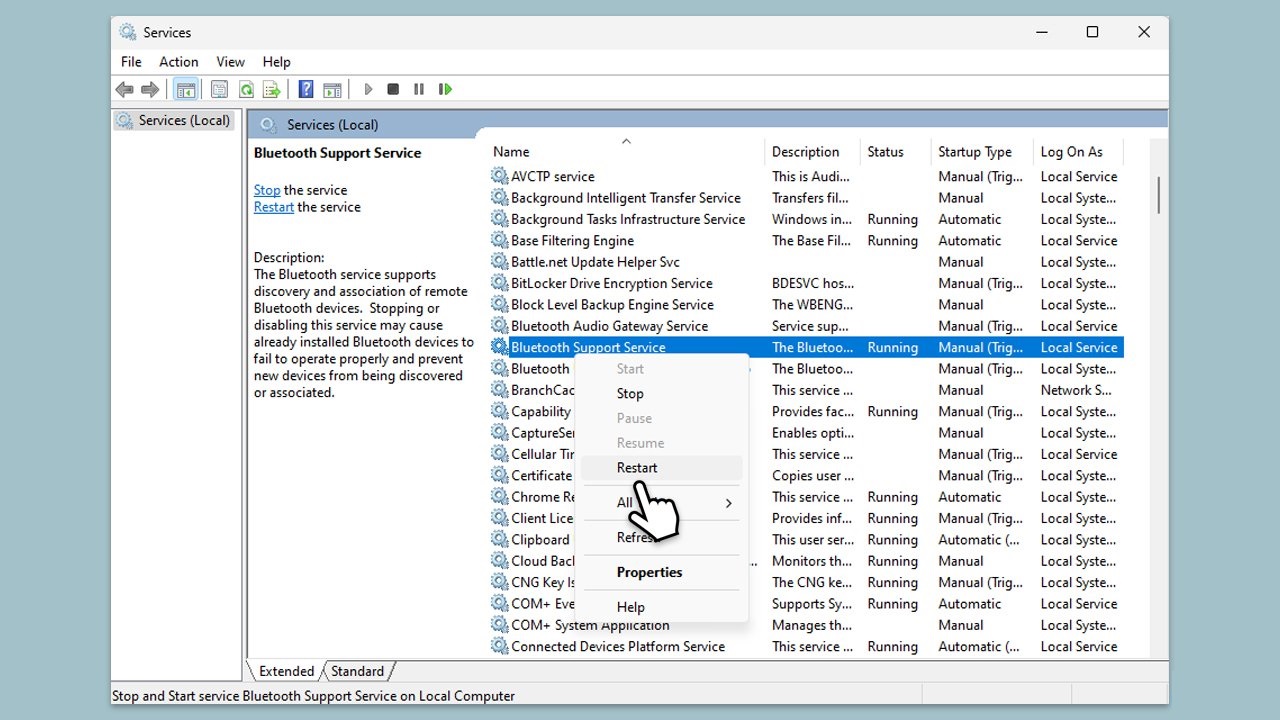The width and height of the screenshot is (1280, 720).
Task: Click the Restart Service toolbar icon
Action: point(445,89)
